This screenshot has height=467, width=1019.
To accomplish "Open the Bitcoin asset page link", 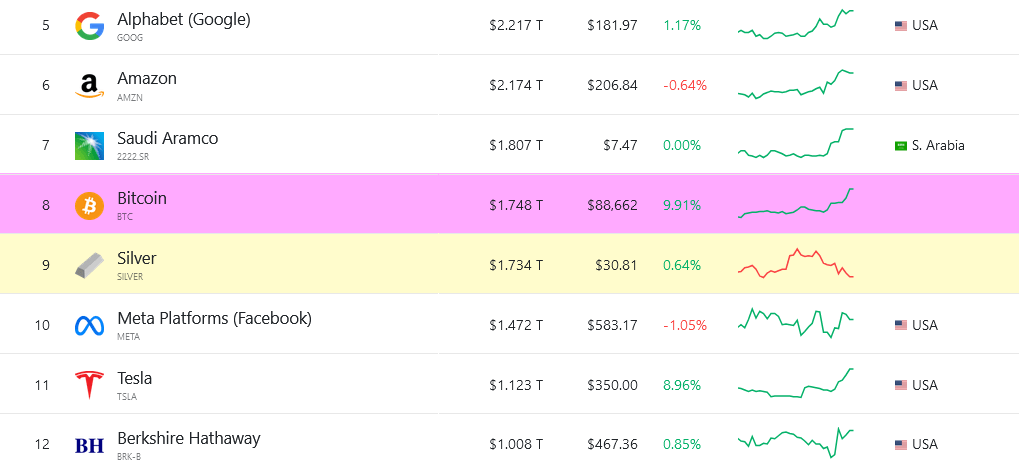I will pos(142,199).
